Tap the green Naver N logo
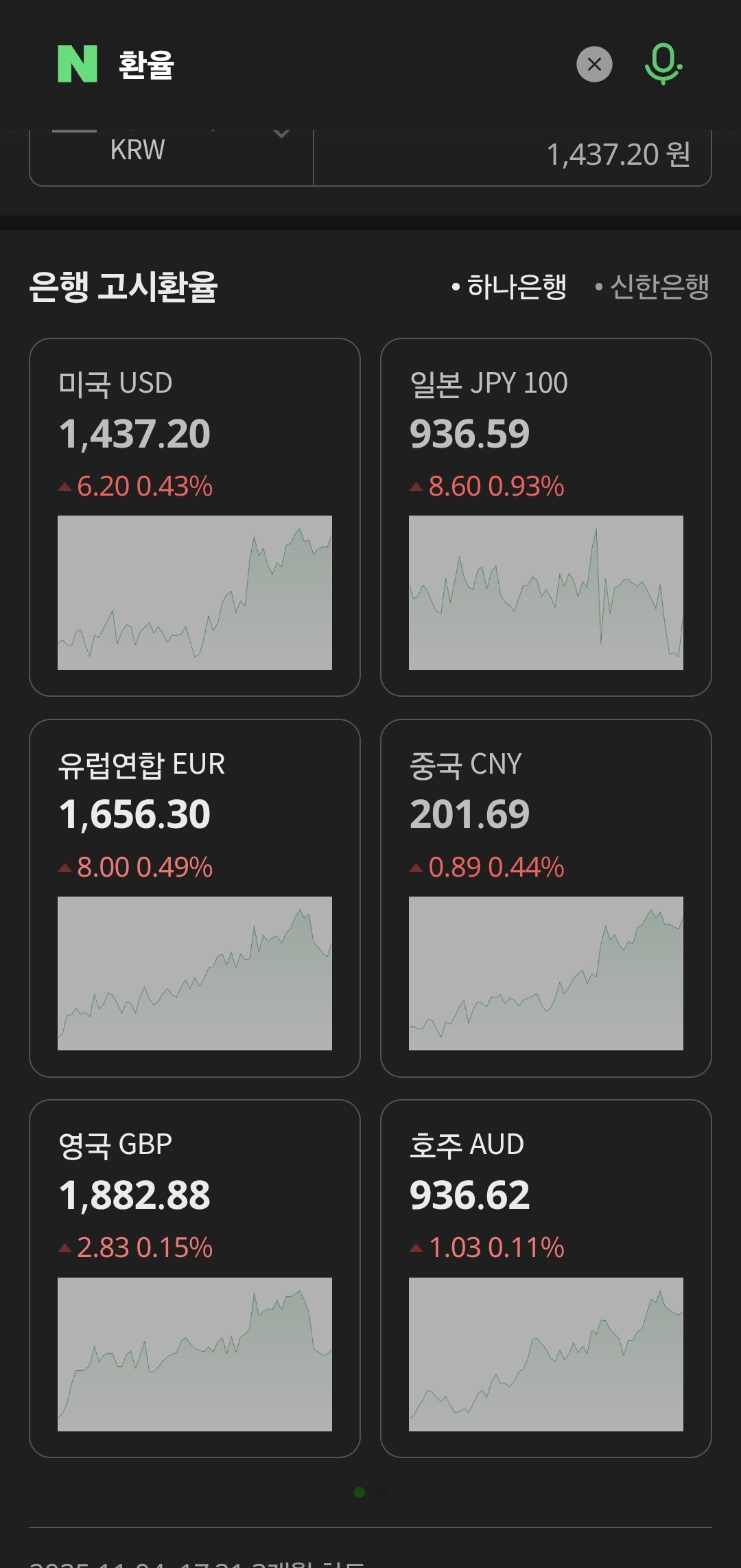The image size is (741, 1568). [x=78, y=65]
